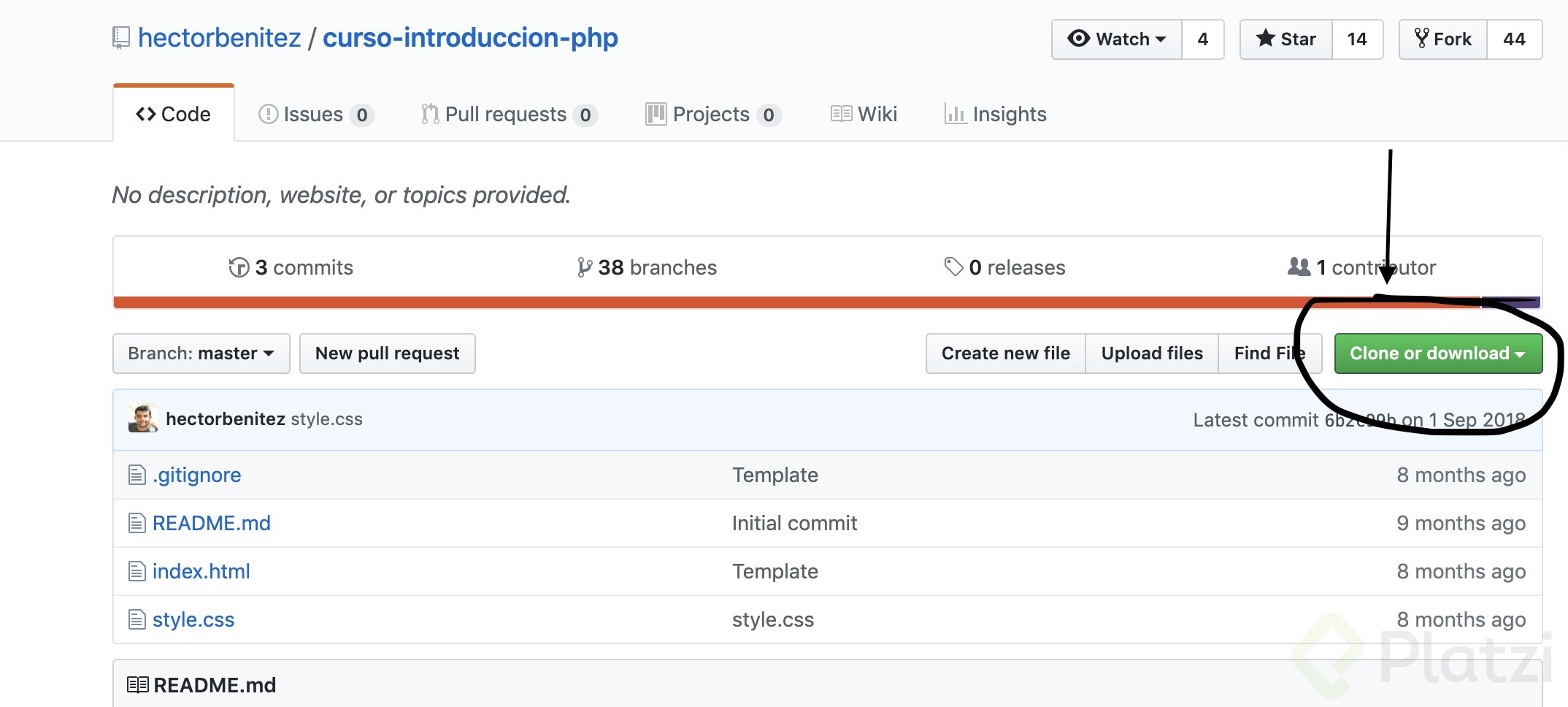This screenshot has width=1568, height=707.
Task: Click file icon next to index.html
Action: [x=137, y=571]
